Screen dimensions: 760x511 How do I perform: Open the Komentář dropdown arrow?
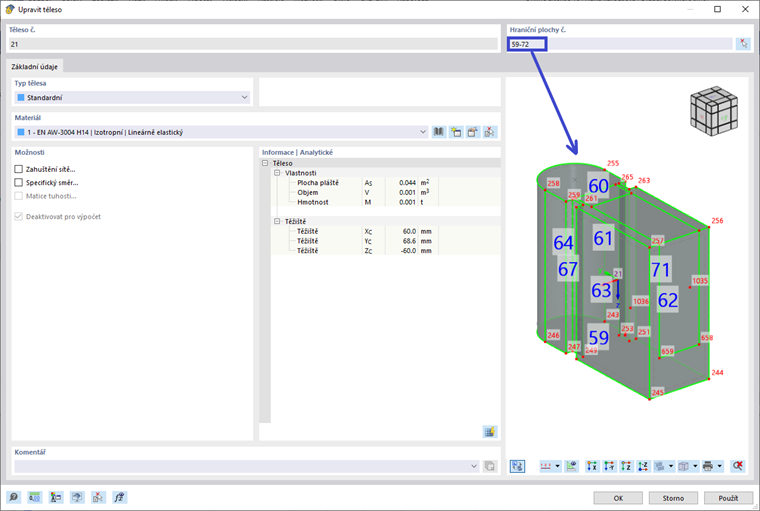474,466
